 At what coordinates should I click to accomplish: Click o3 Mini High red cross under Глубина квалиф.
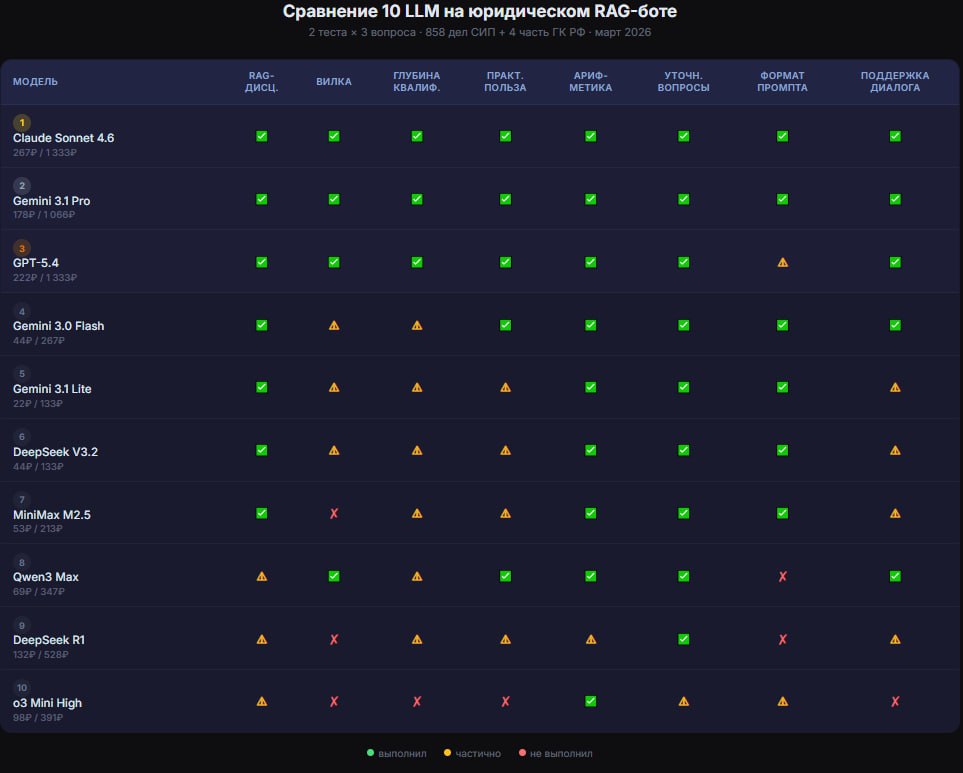[x=417, y=702]
